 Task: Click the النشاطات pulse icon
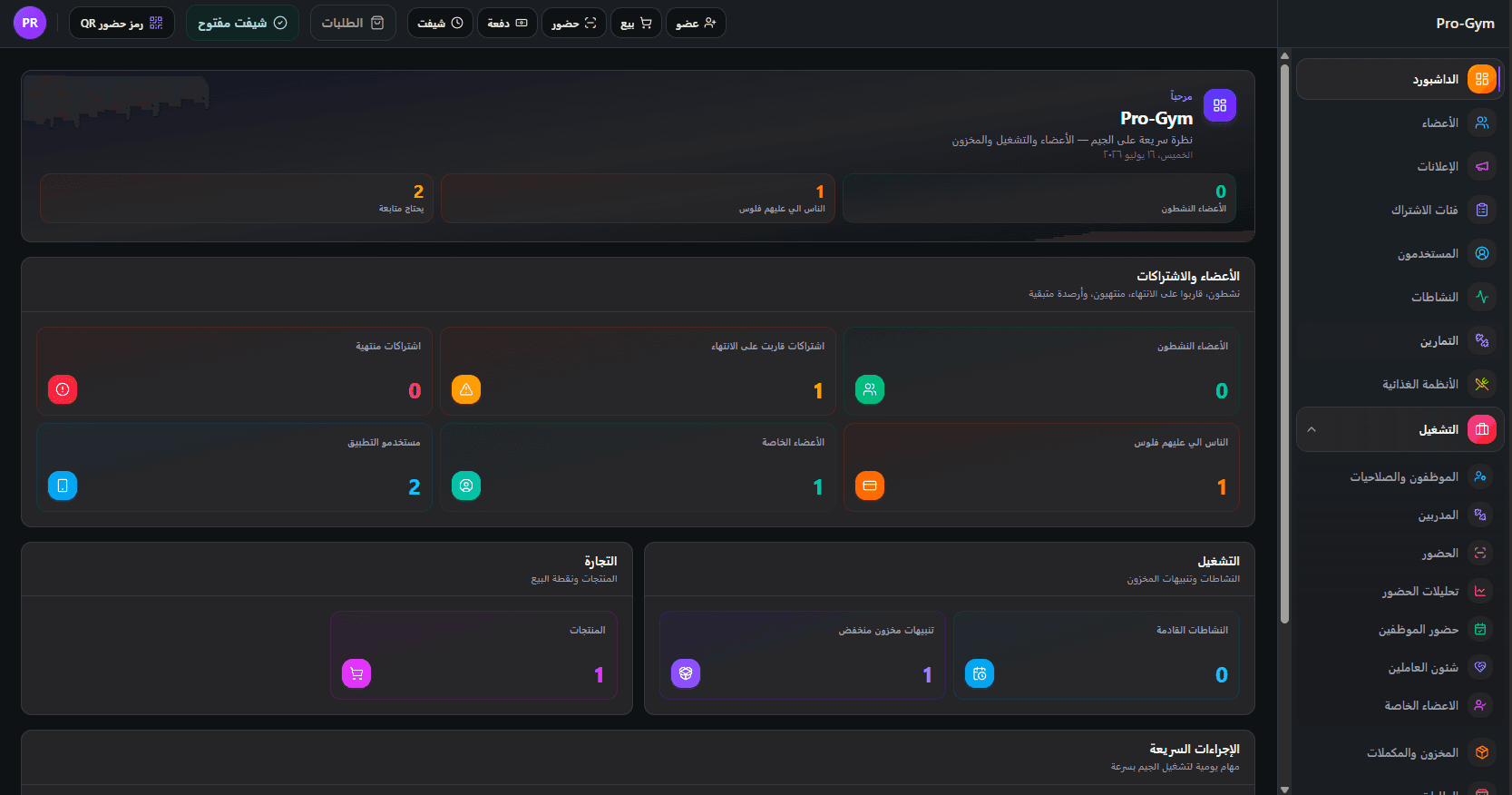click(x=1482, y=297)
